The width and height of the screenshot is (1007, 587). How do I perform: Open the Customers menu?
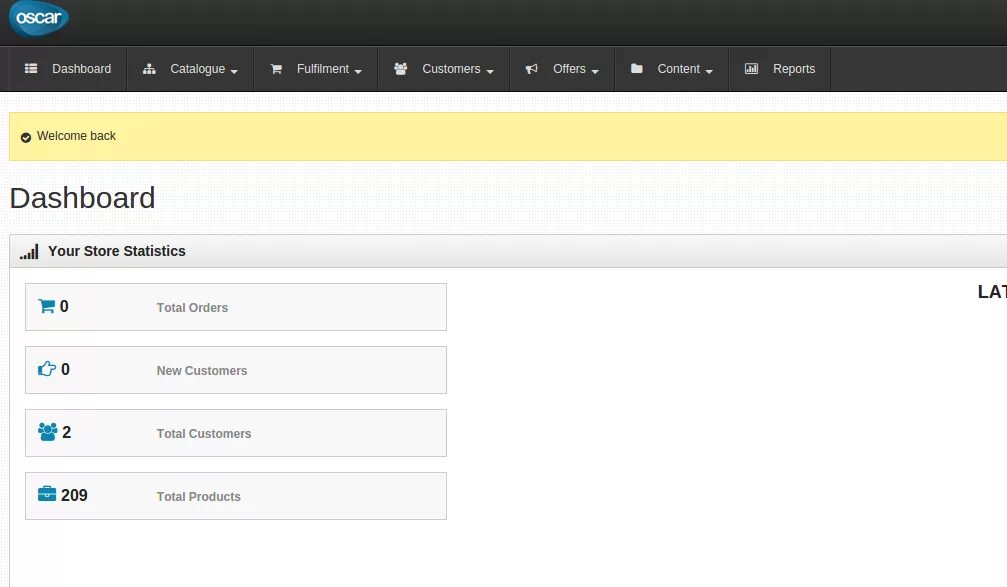pyautogui.click(x=443, y=69)
